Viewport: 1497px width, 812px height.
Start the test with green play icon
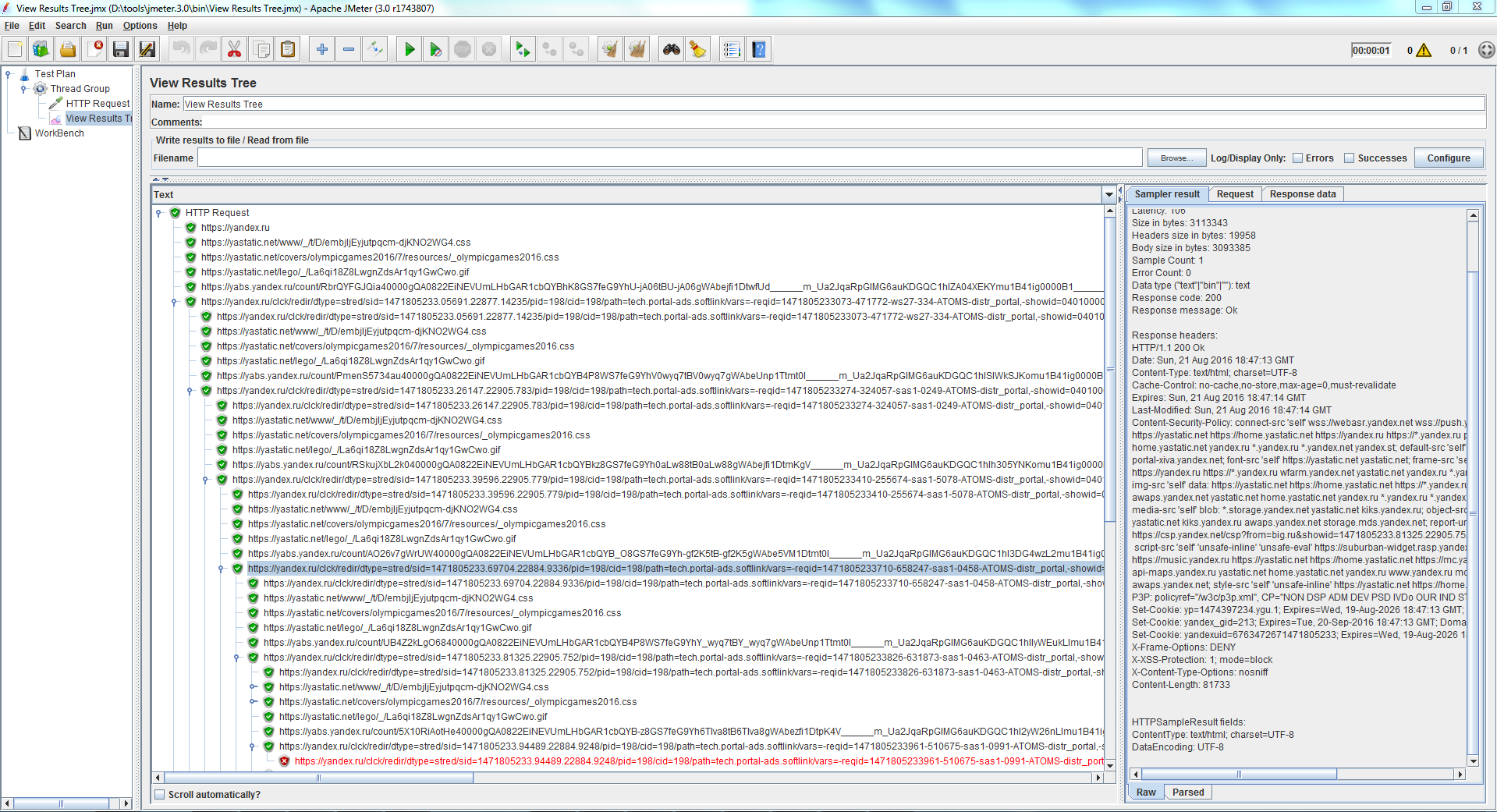410,50
